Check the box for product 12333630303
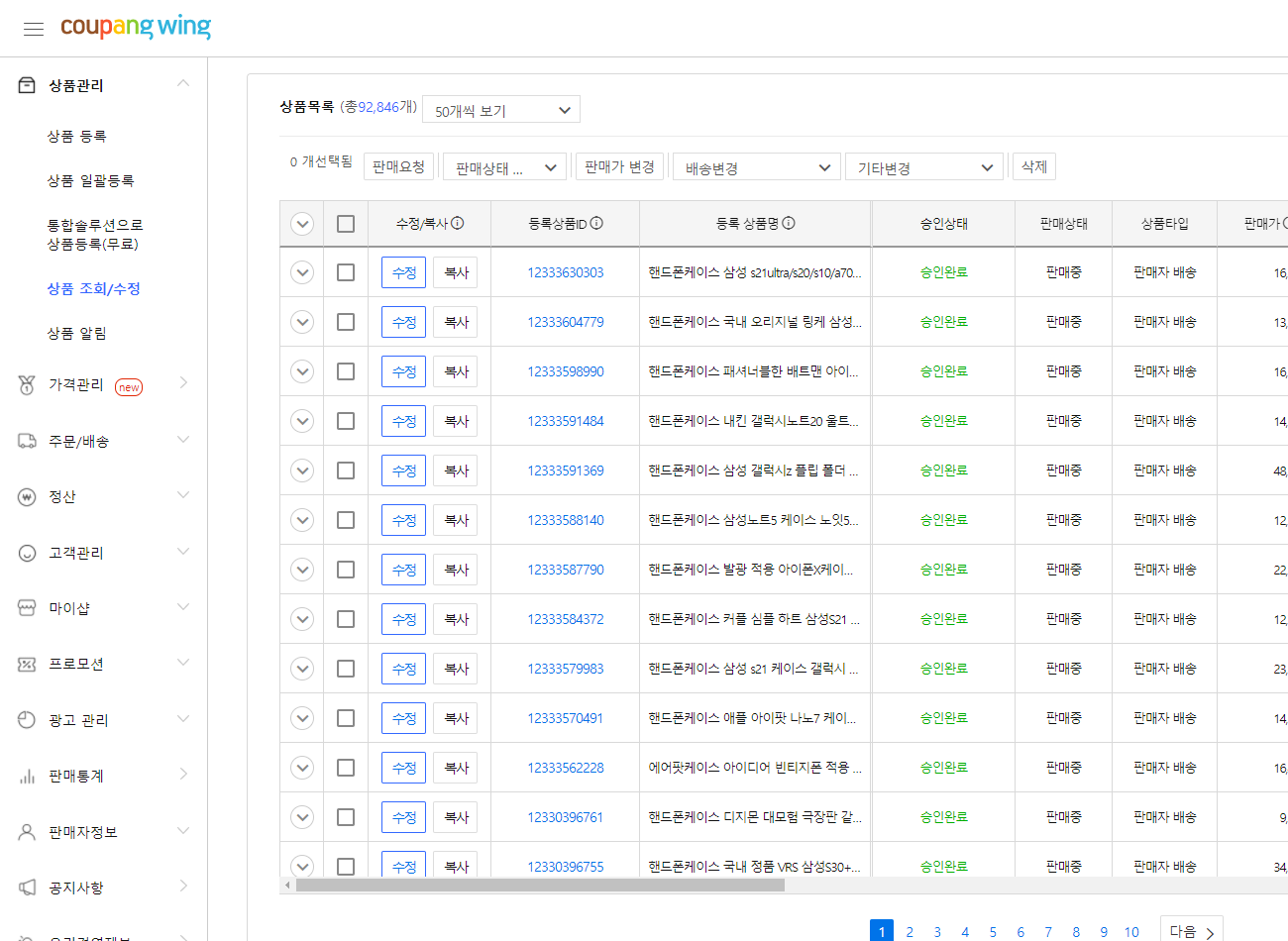Image resolution: width=1288 pixels, height=941 pixels. 346,272
